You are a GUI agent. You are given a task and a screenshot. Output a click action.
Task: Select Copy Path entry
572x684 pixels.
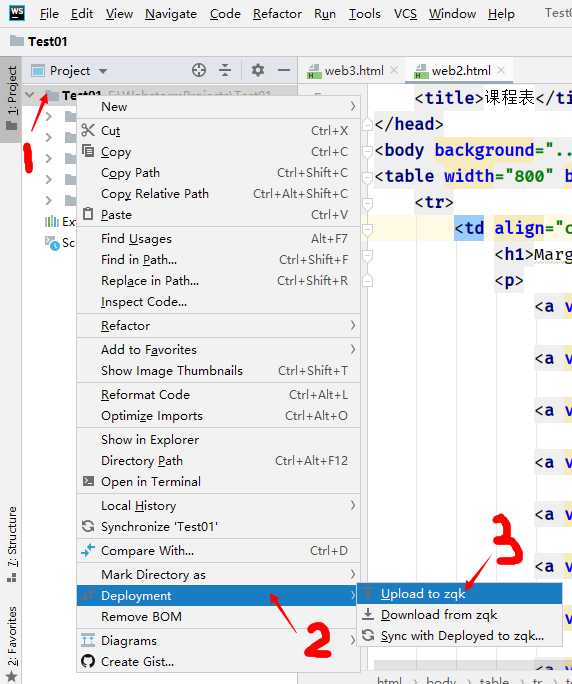(x=218, y=172)
